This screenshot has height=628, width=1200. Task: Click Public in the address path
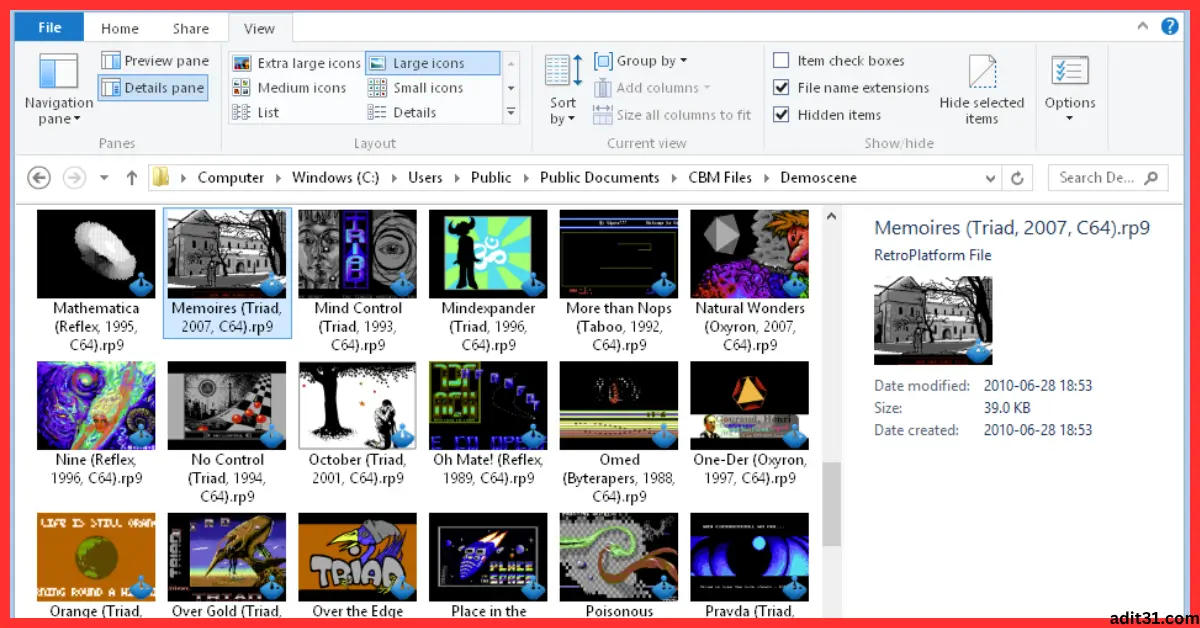491,178
